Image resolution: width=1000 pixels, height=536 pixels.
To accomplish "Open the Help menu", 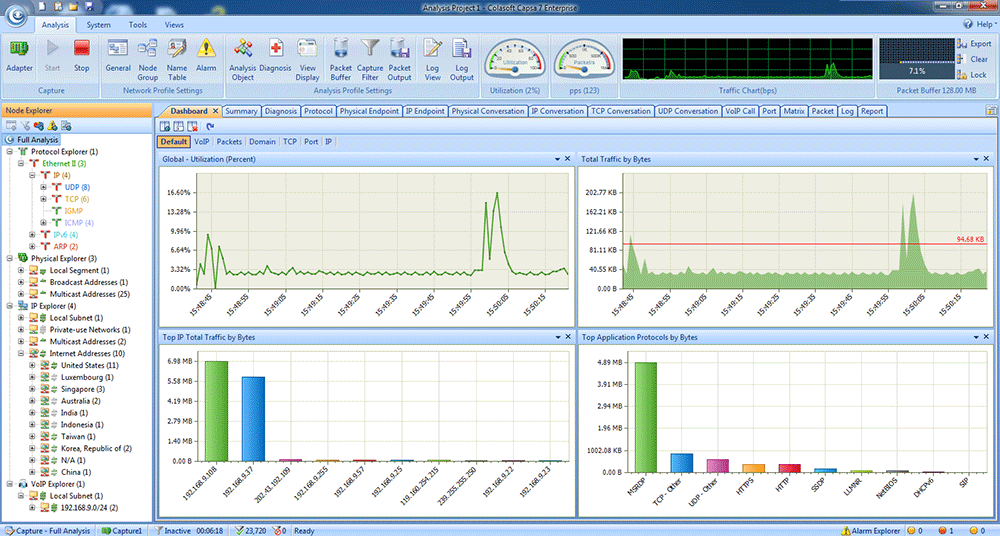I will (980, 24).
